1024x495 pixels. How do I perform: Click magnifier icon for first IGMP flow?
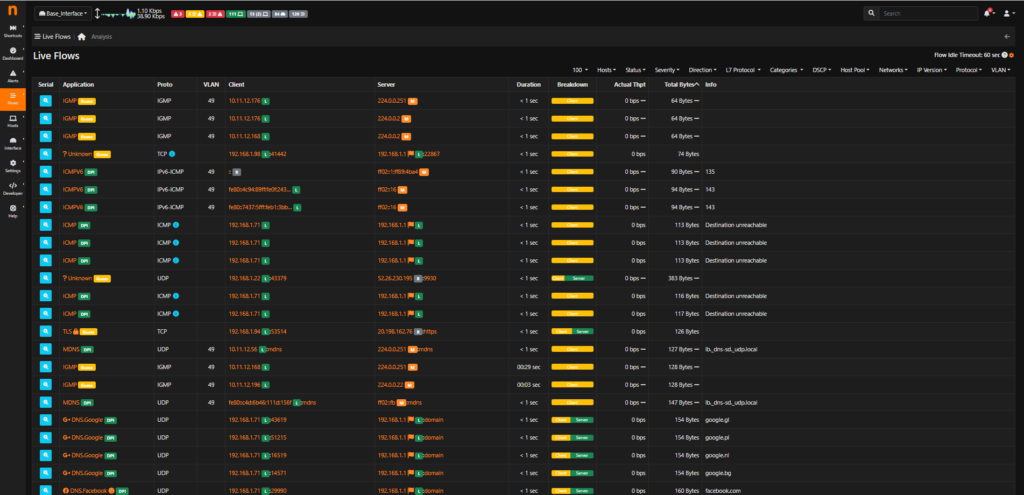point(45,101)
